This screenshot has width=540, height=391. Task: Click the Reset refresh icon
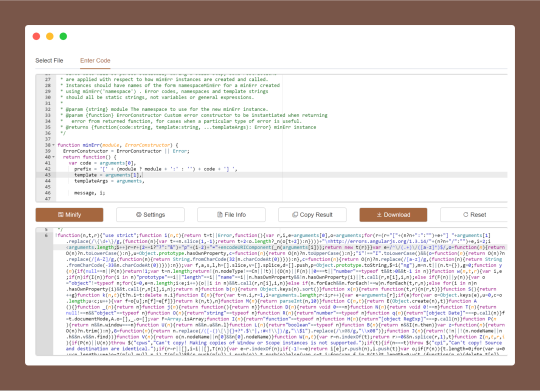(466, 215)
